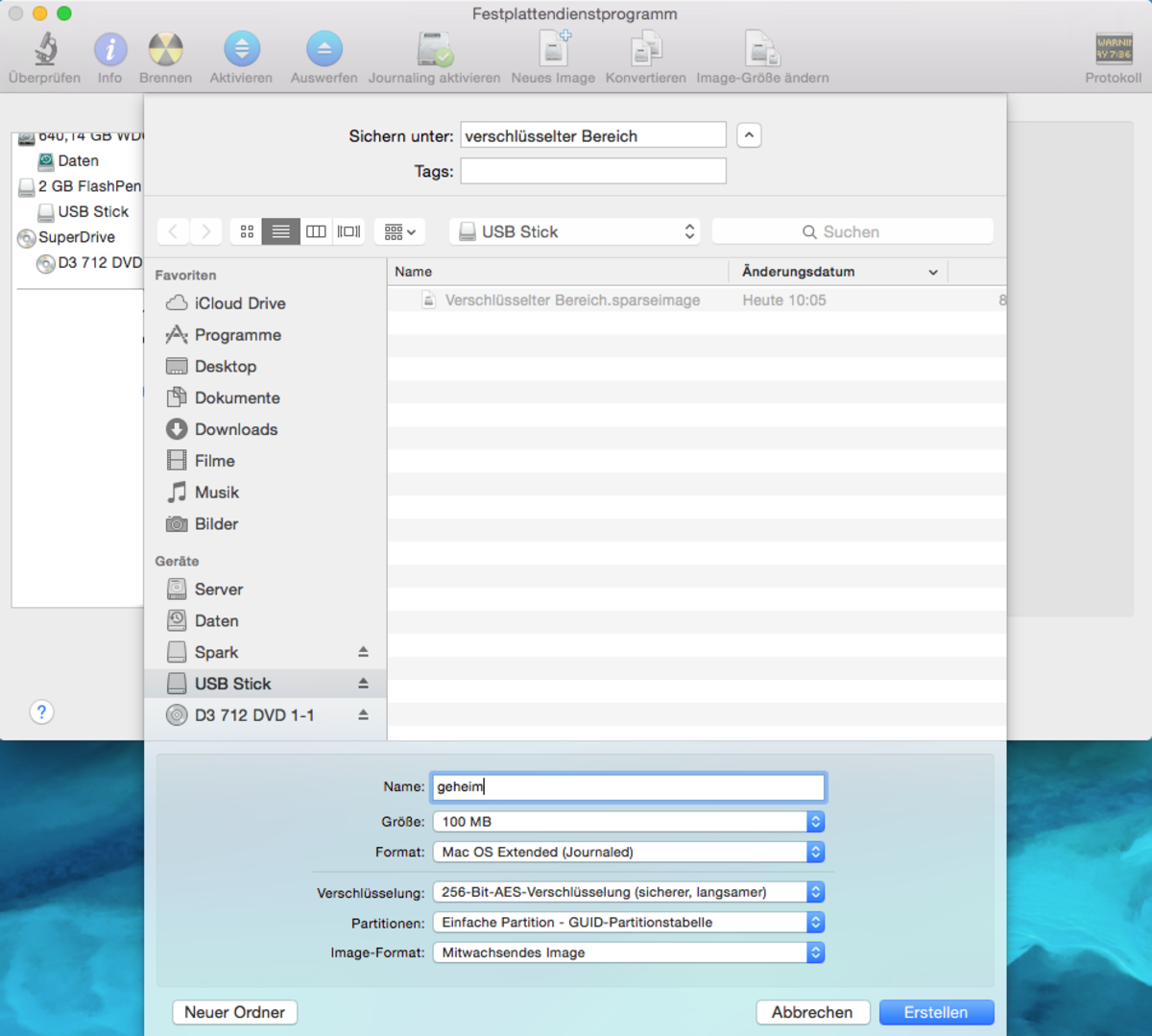Click the Neuer Ordner button
Screen dimensions: 1152x1036
[x=234, y=1012]
